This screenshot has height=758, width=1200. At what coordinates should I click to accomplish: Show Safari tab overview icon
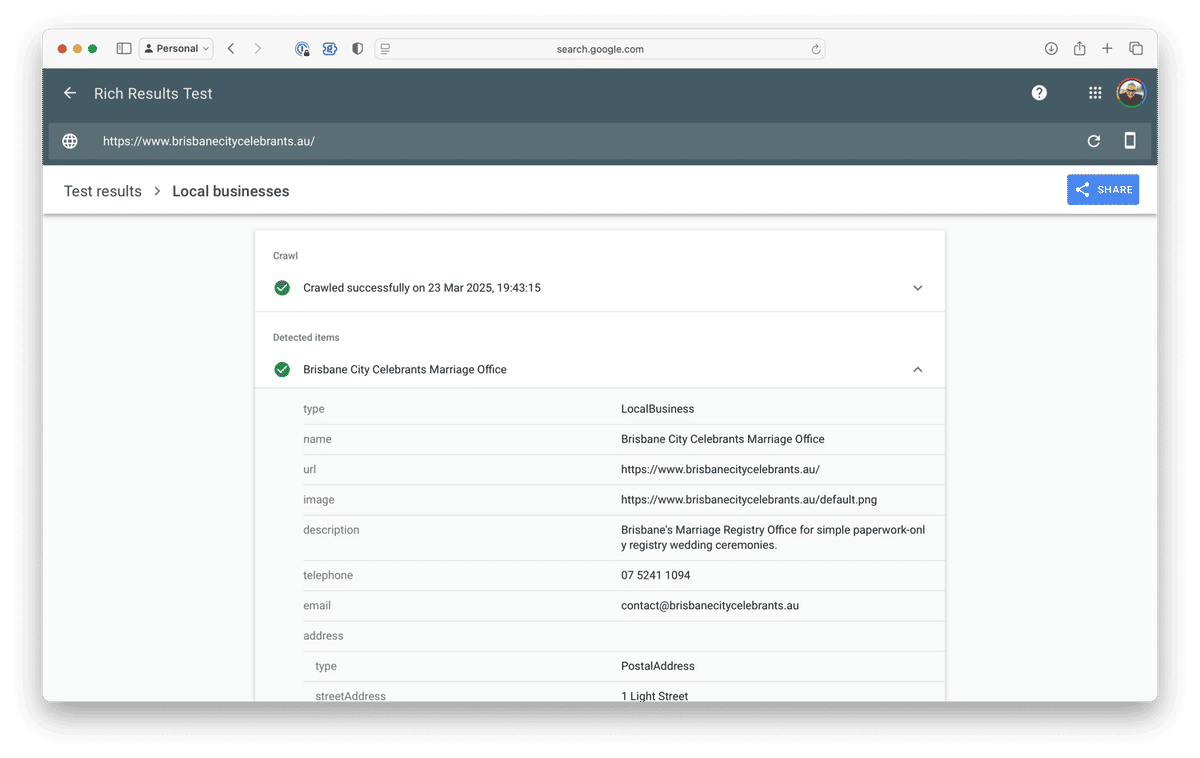click(1136, 48)
